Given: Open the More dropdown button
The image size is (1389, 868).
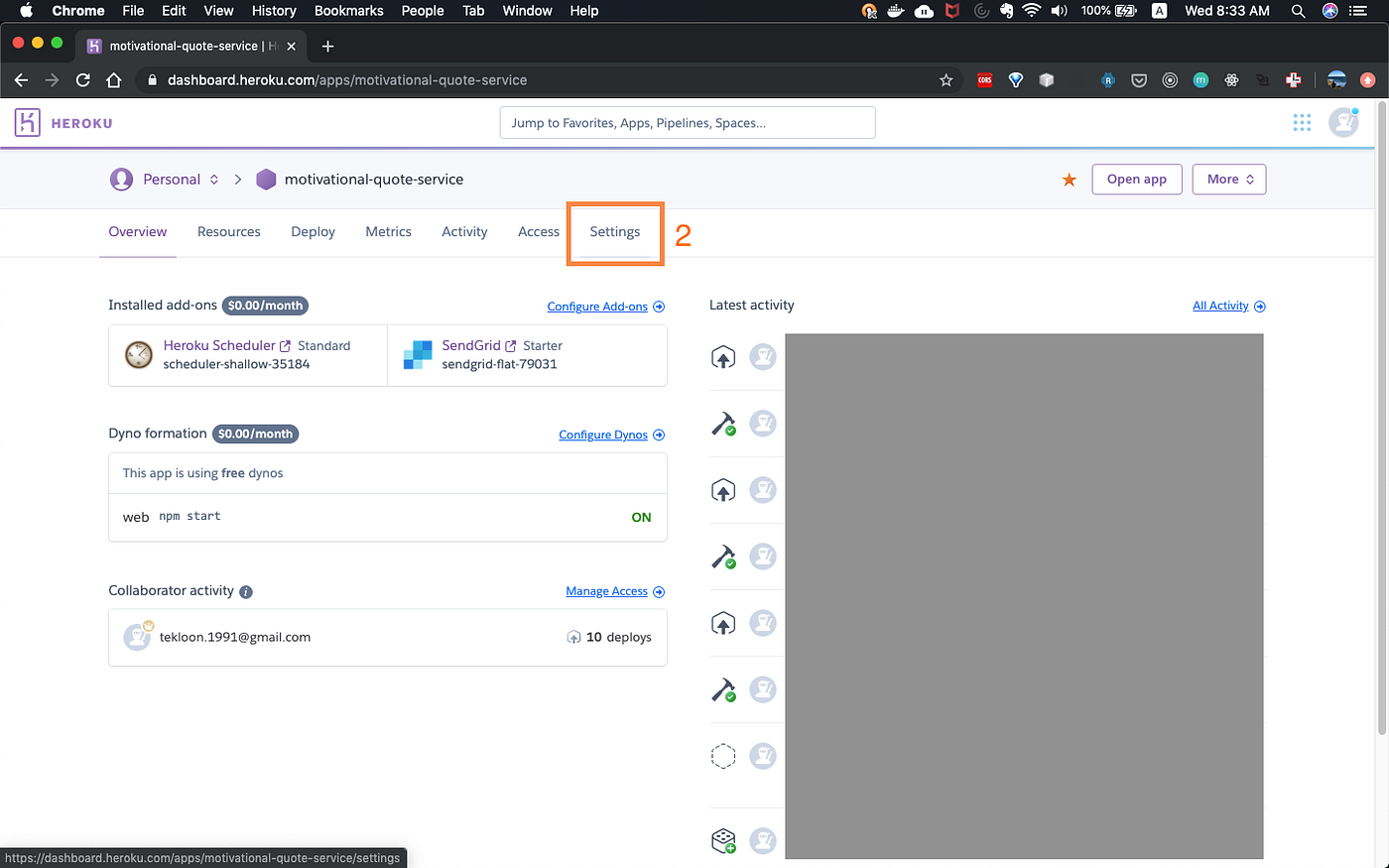Looking at the screenshot, I should coord(1229,180).
